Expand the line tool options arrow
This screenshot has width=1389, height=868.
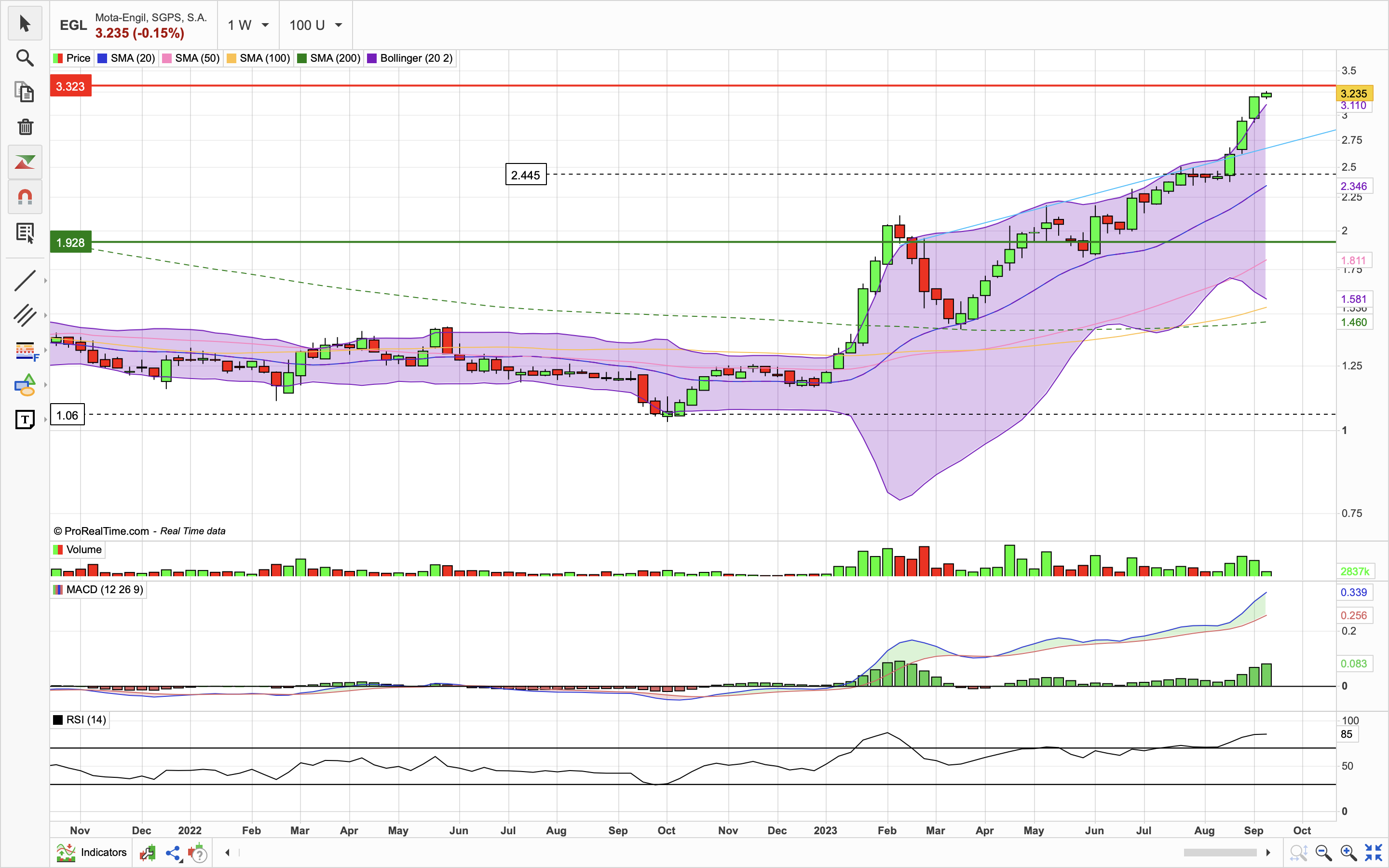coord(45,281)
